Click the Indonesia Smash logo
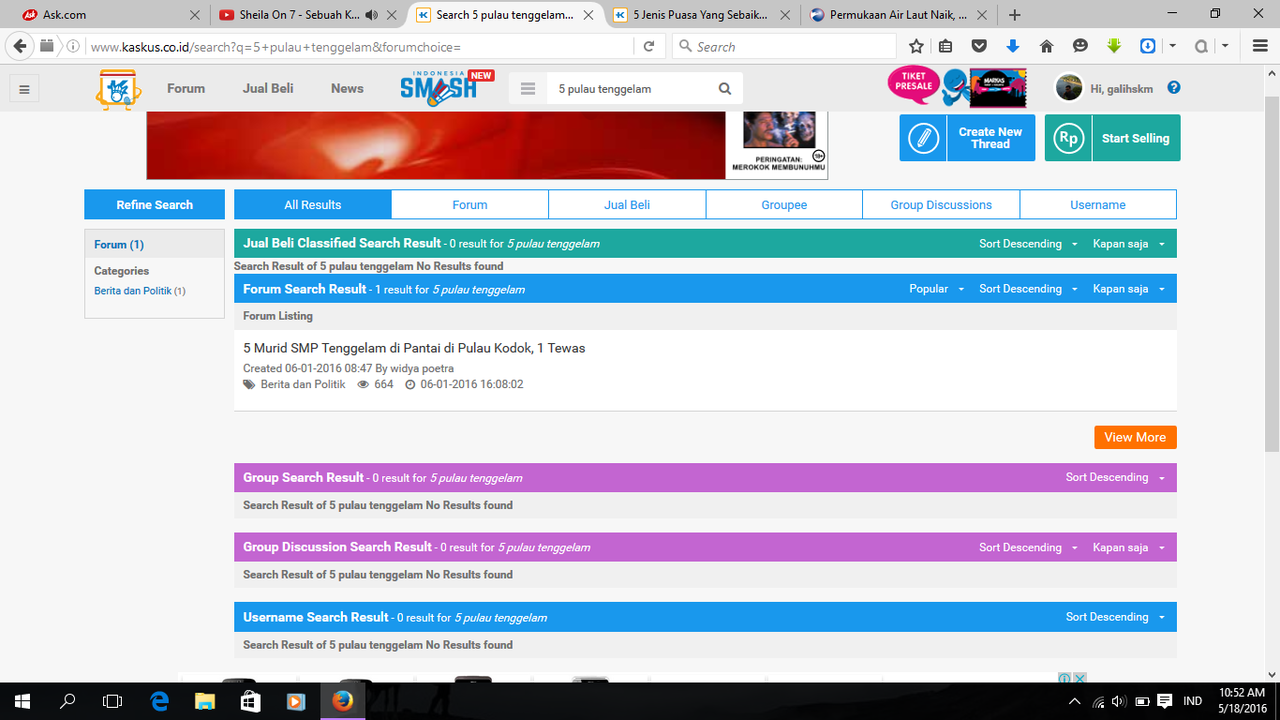This screenshot has height=720, width=1280. (447, 87)
